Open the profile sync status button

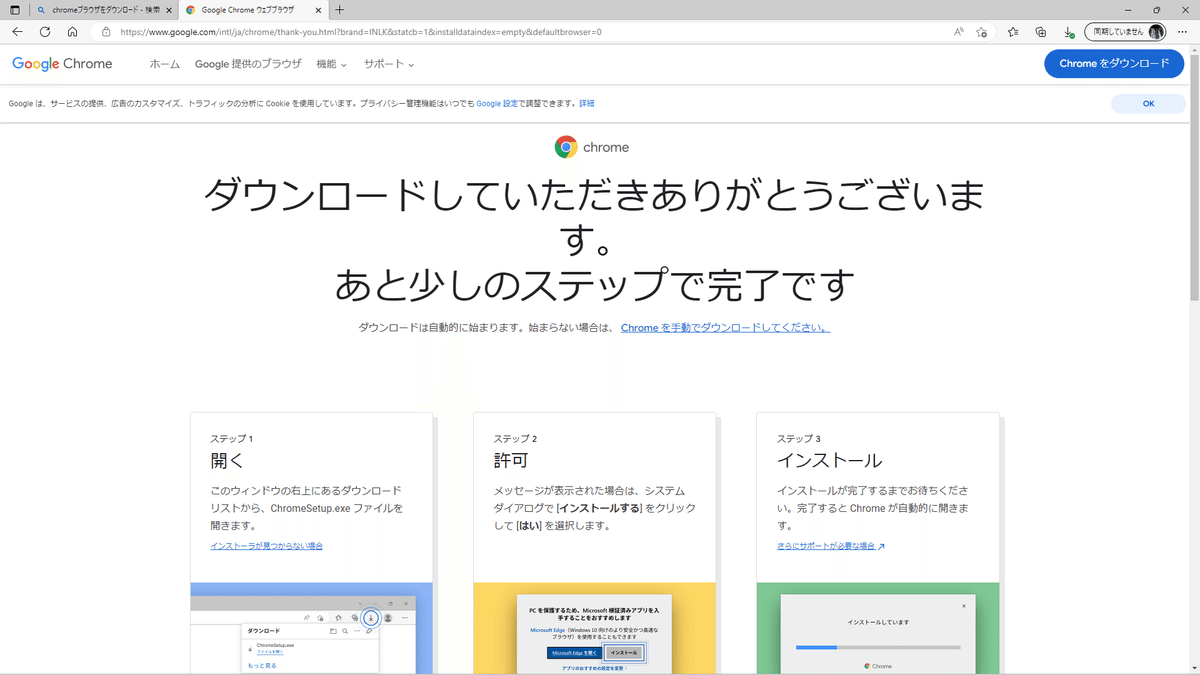[1125, 32]
